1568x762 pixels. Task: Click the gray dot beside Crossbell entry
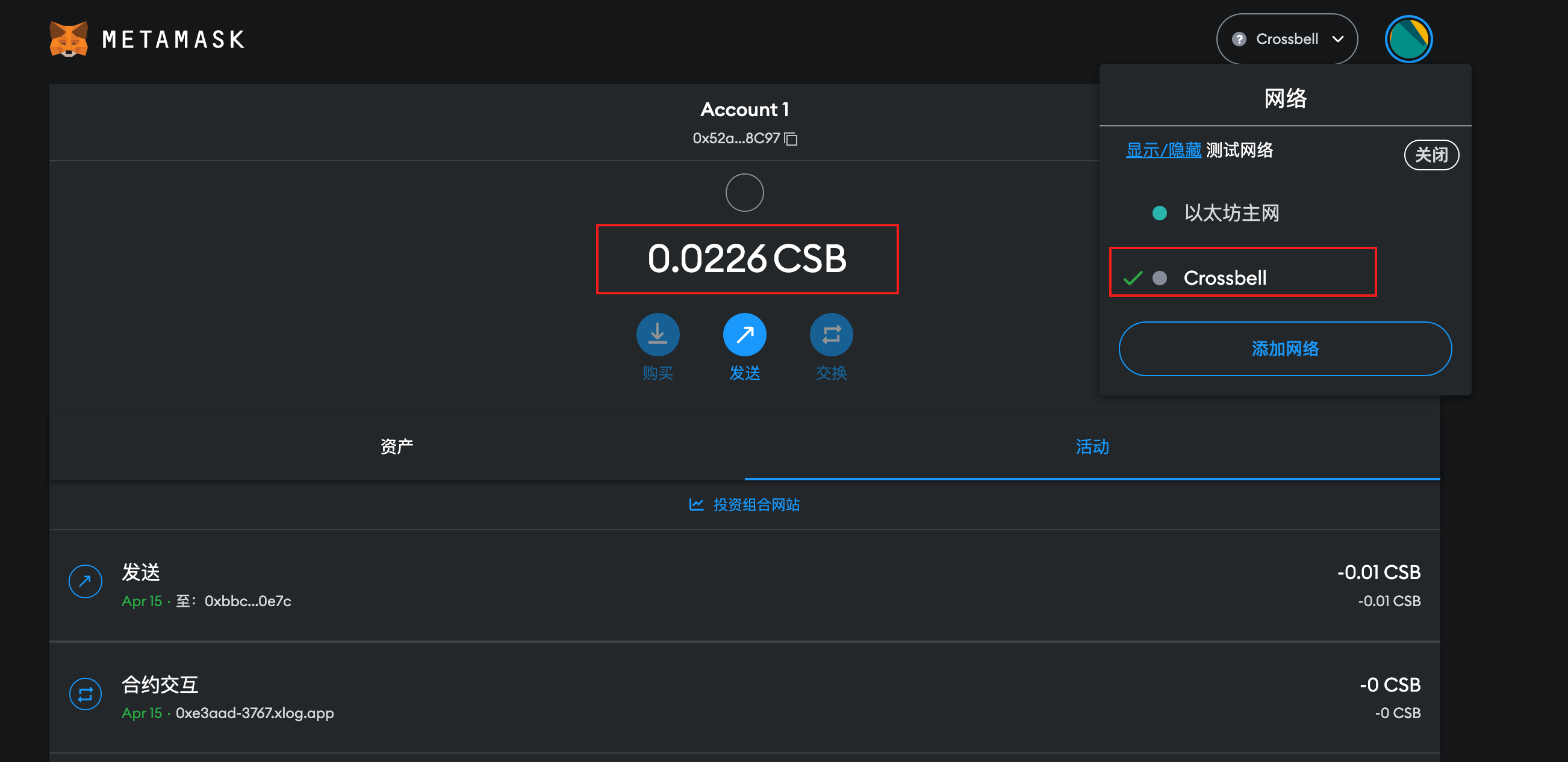coord(1160,278)
